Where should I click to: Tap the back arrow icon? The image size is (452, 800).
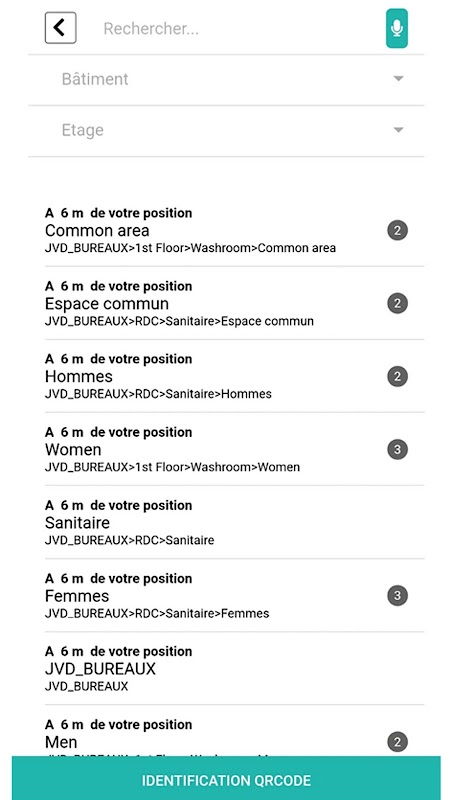[60, 28]
